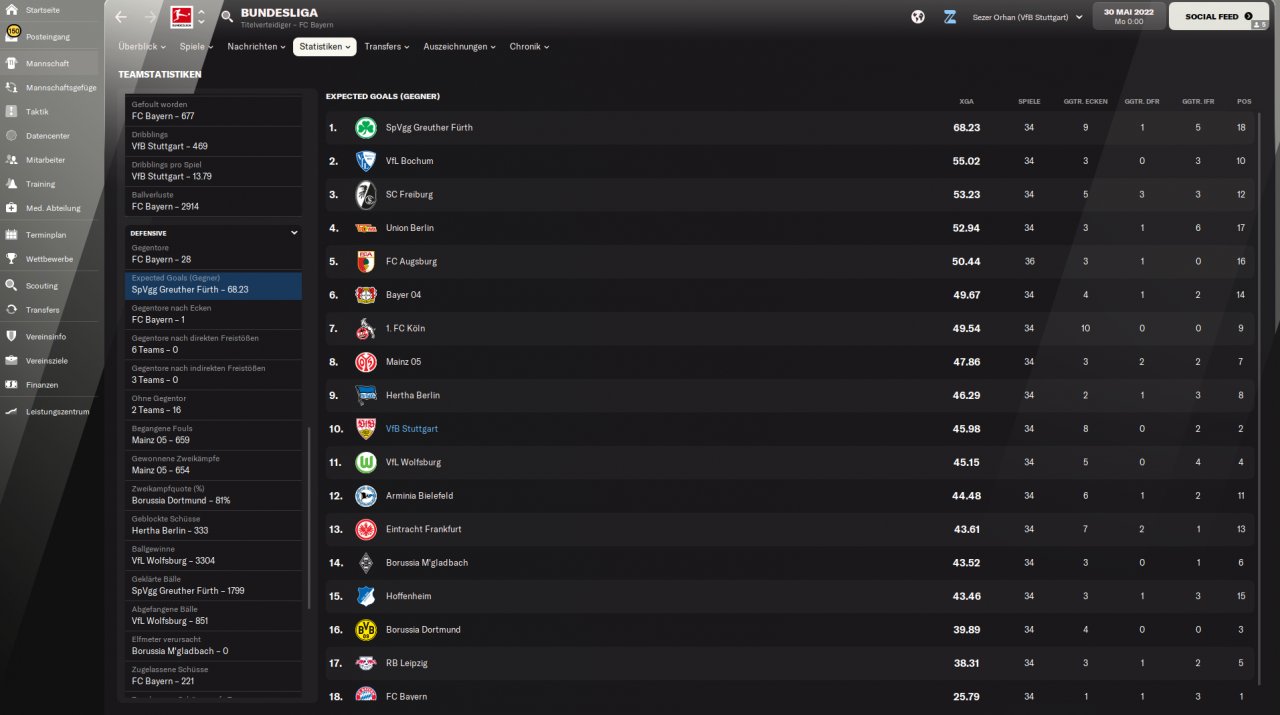Open Spiele dropdown tab
The width and height of the screenshot is (1280, 715).
click(x=196, y=46)
